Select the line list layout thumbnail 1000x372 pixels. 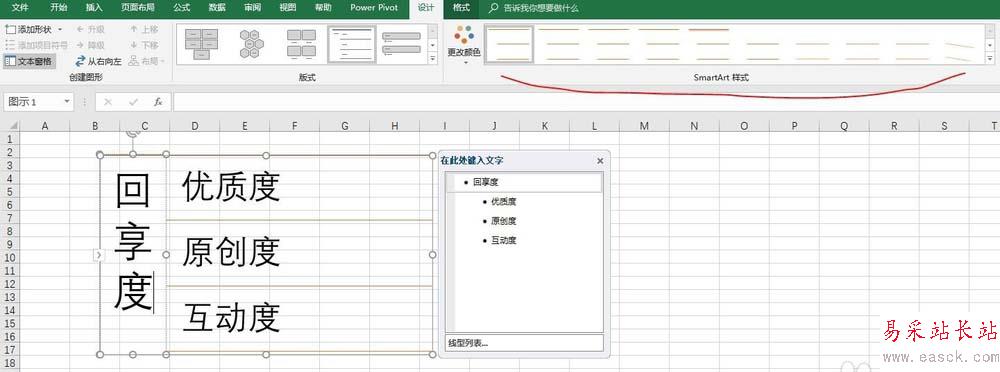point(352,44)
